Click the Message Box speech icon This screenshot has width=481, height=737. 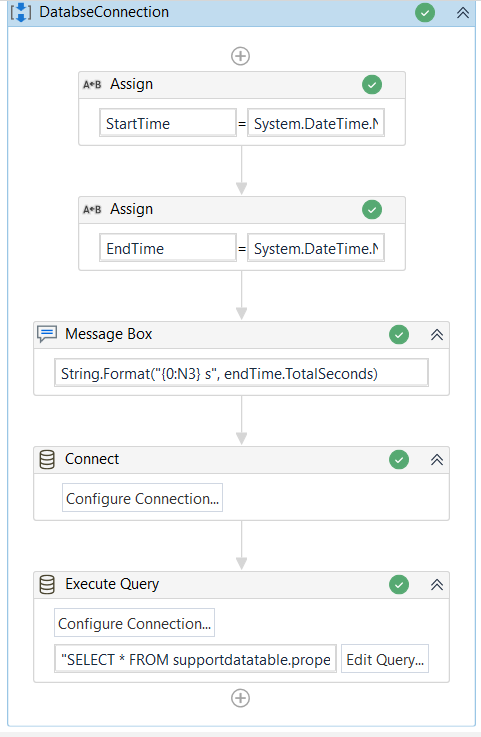(x=47, y=334)
